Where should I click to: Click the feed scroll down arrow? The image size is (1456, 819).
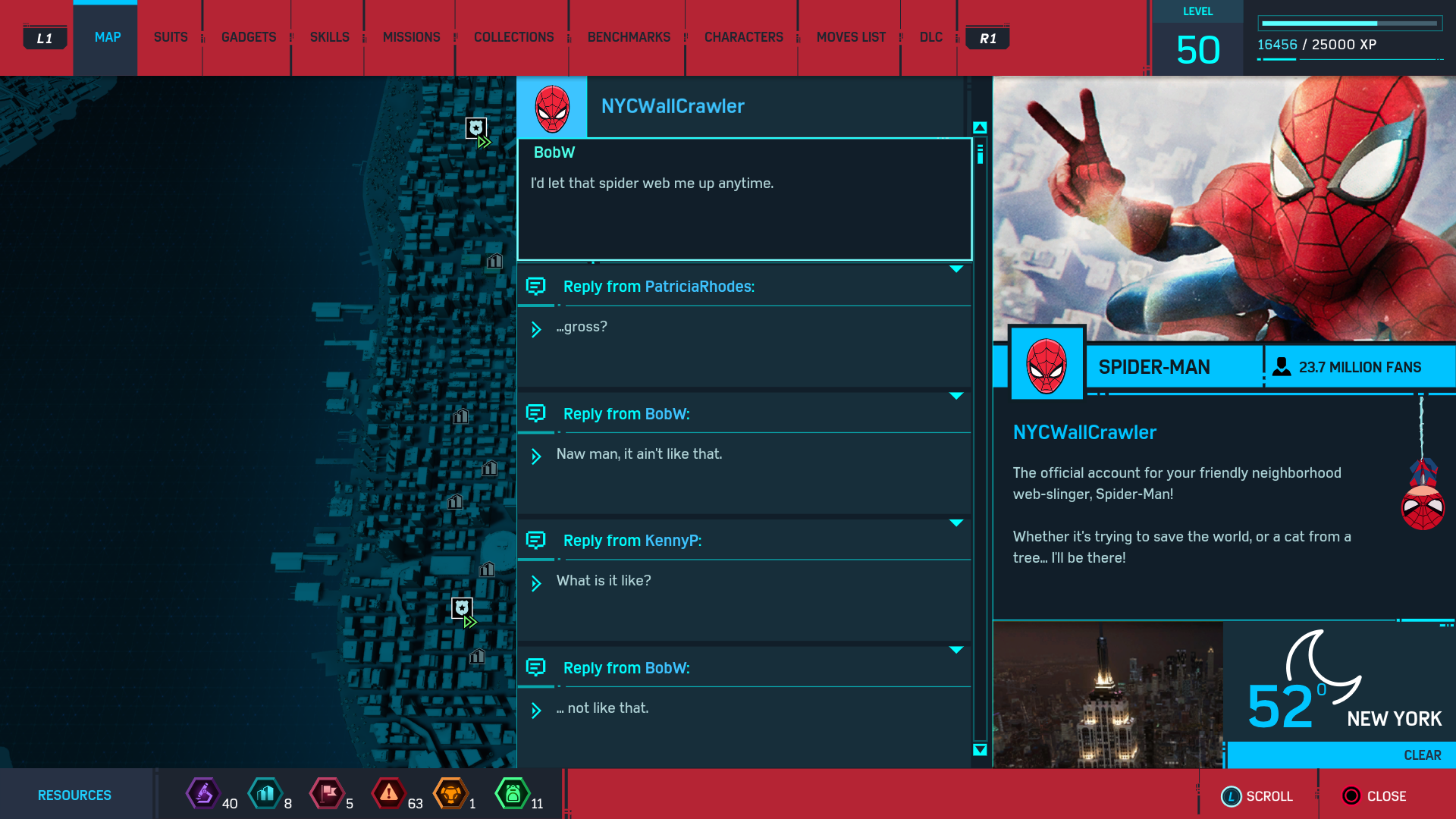point(980,749)
